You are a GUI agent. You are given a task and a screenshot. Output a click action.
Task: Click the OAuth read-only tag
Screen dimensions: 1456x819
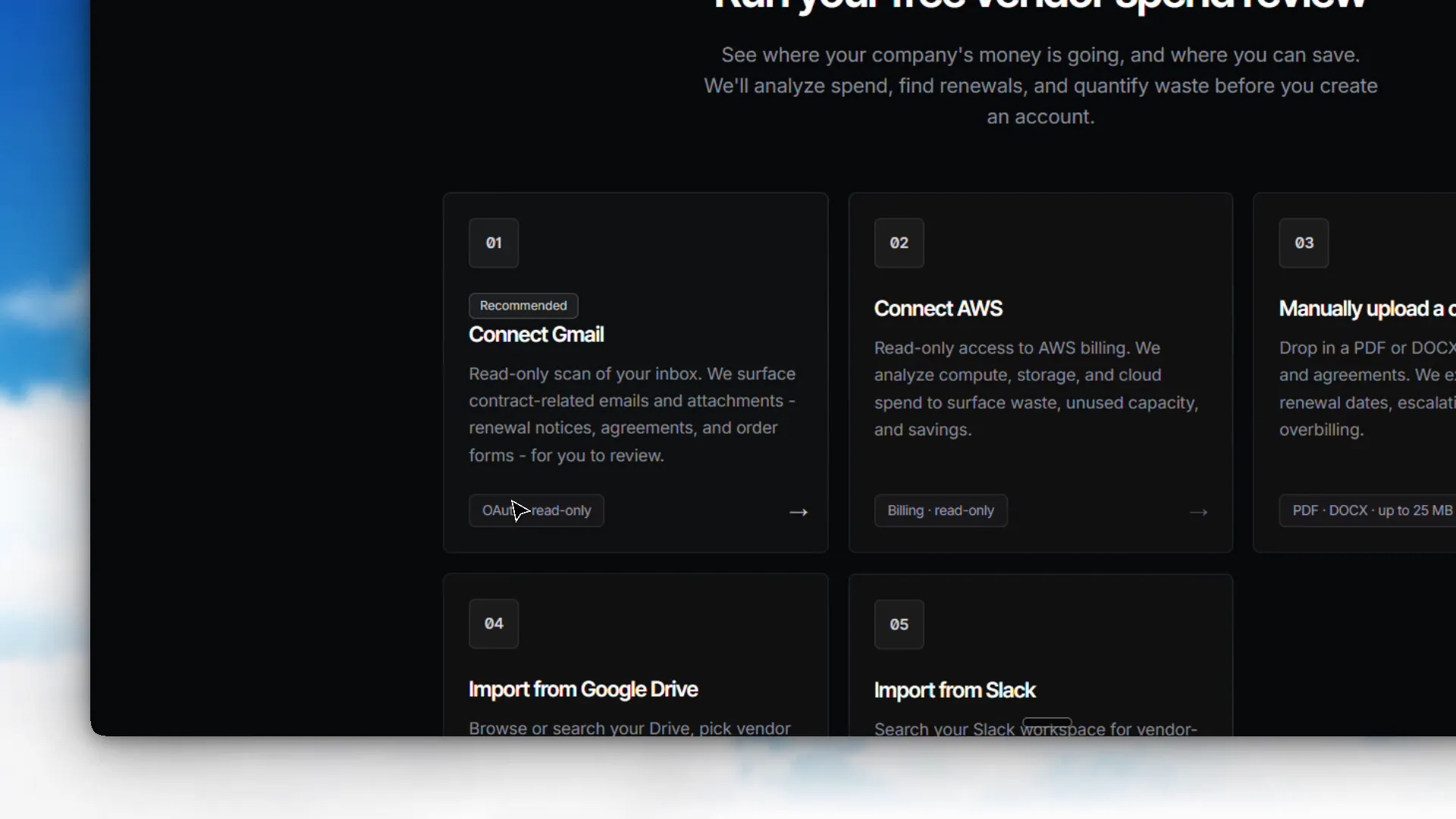(536, 511)
